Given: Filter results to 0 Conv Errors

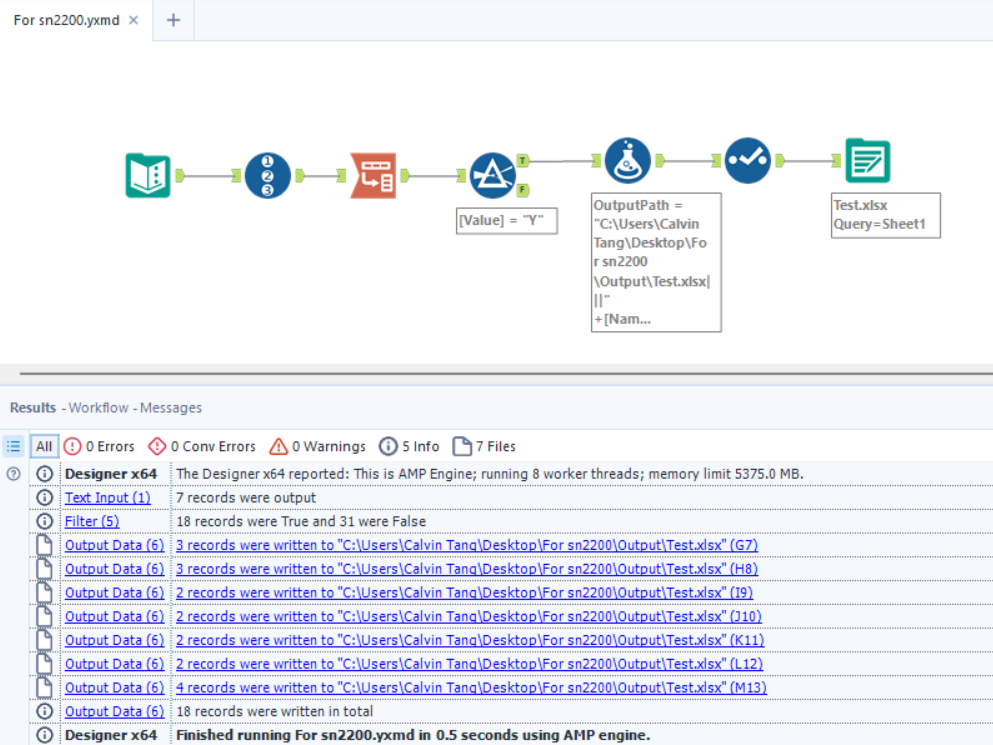Looking at the screenshot, I should pyautogui.click(x=202, y=446).
